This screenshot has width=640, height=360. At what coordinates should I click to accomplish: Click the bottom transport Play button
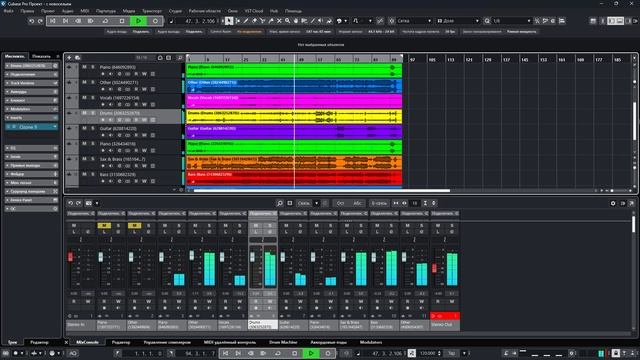point(311,353)
